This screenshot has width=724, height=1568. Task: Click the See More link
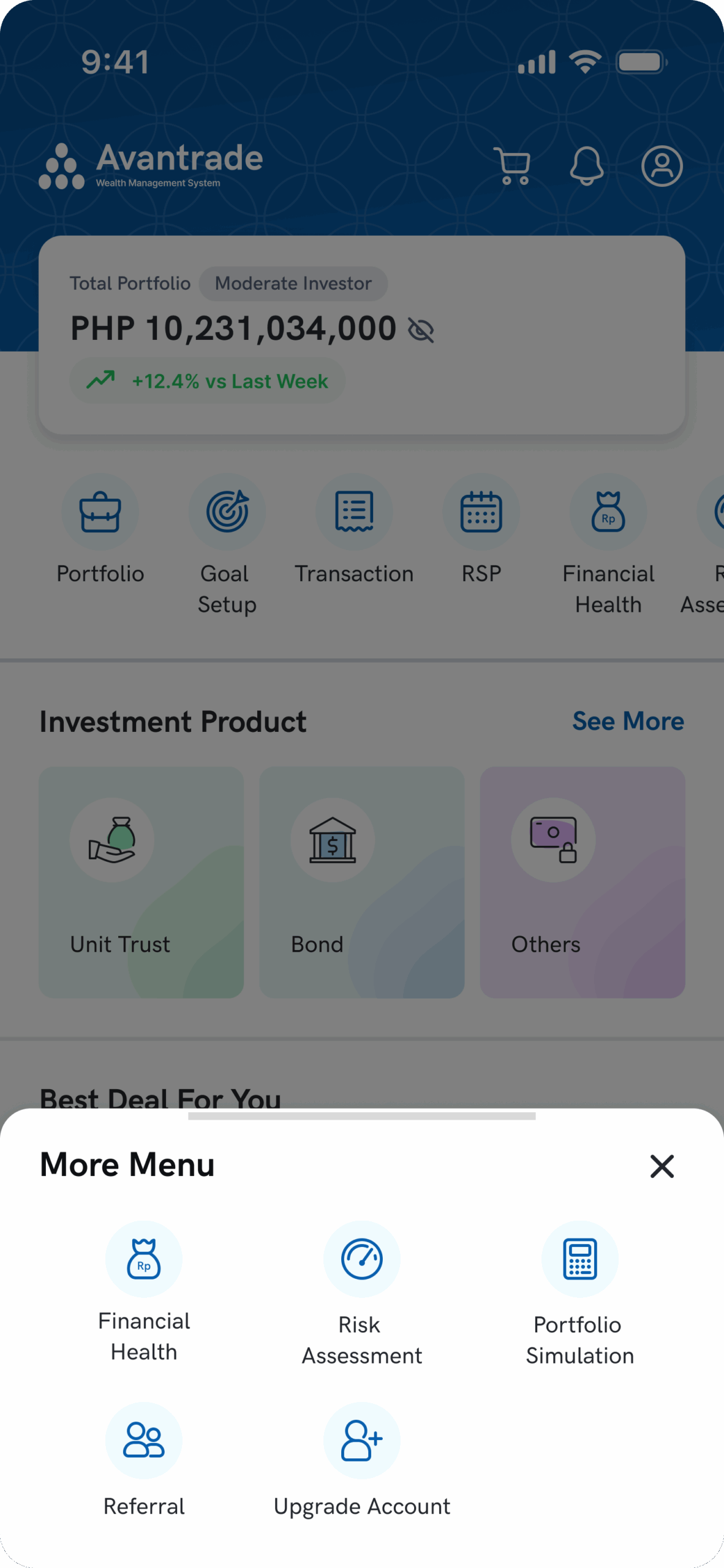(x=628, y=721)
